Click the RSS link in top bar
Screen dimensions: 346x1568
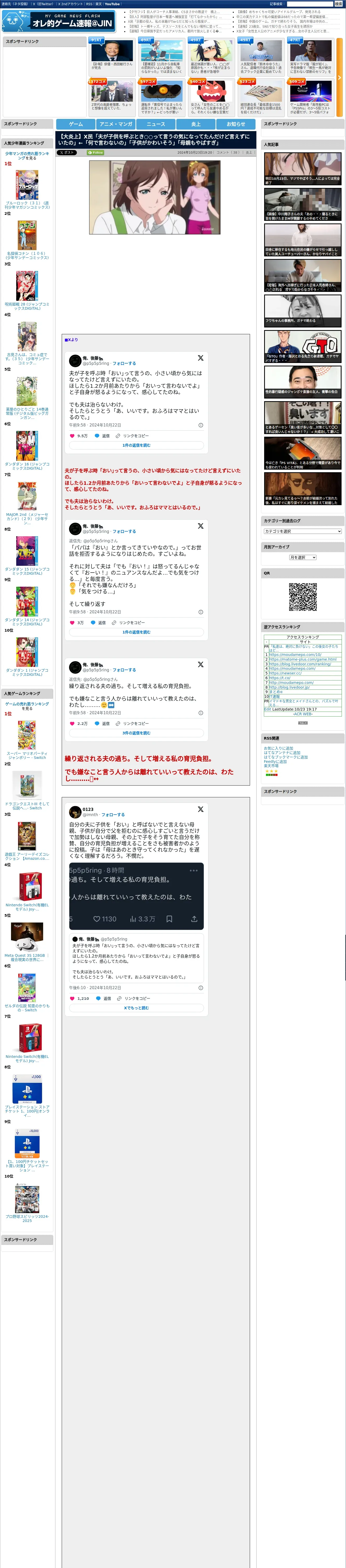(x=89, y=4)
